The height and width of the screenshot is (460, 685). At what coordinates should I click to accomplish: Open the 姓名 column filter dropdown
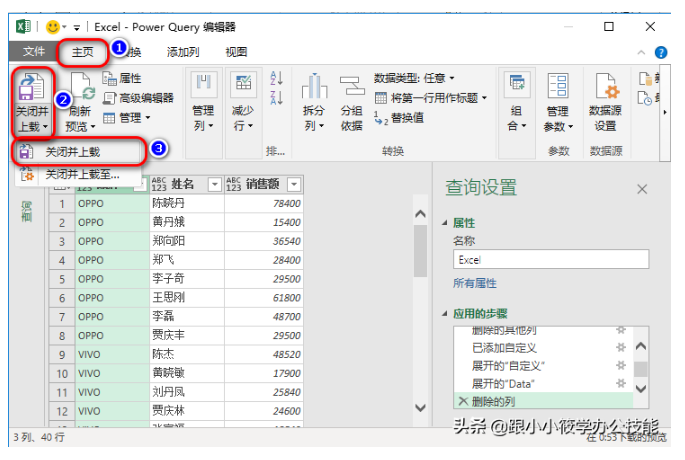(x=214, y=185)
